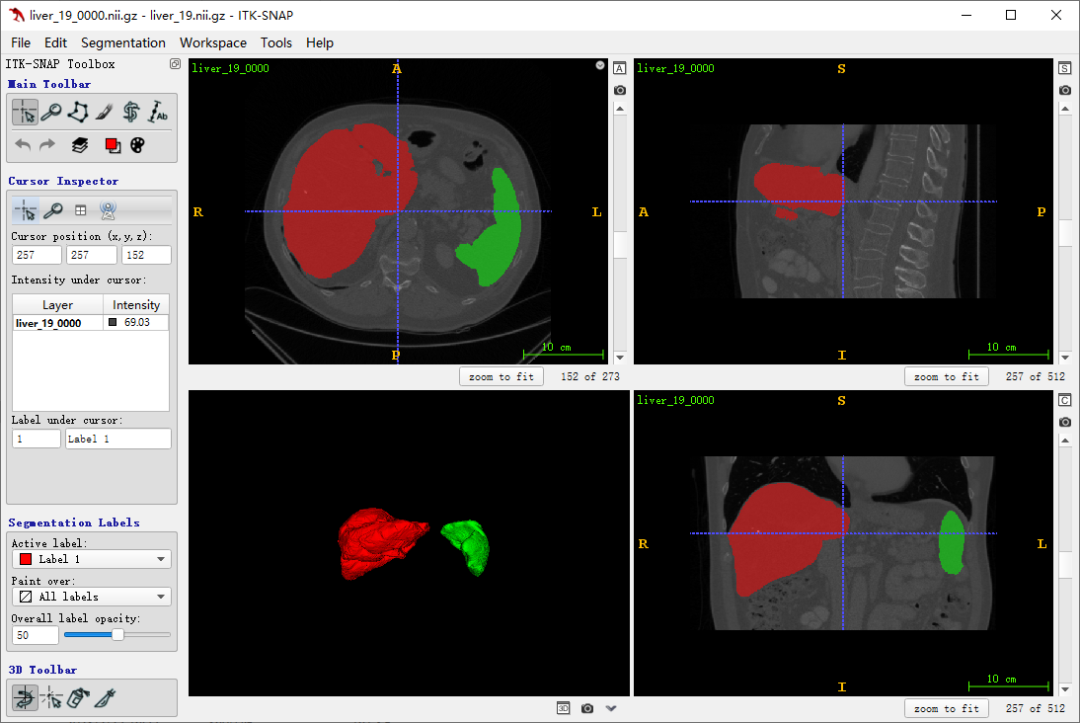
Task: Click the cursor y position field
Action: coord(92,255)
